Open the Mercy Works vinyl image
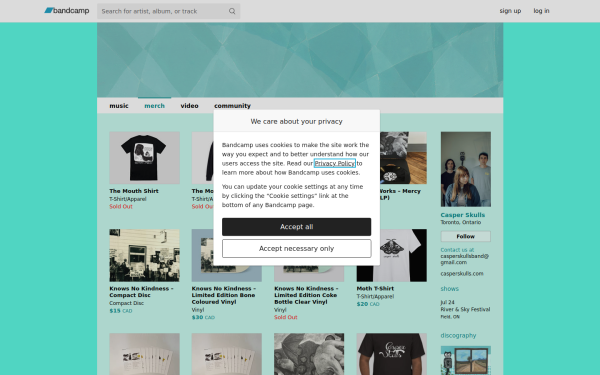Screen dimensions: 600x375 pos(403,158)
